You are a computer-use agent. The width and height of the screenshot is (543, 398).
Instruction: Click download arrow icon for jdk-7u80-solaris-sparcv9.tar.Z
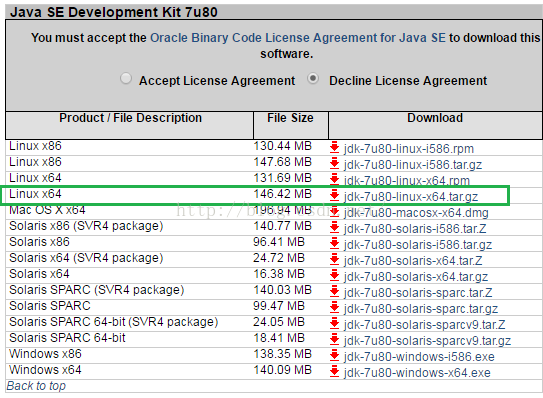coord(334,324)
